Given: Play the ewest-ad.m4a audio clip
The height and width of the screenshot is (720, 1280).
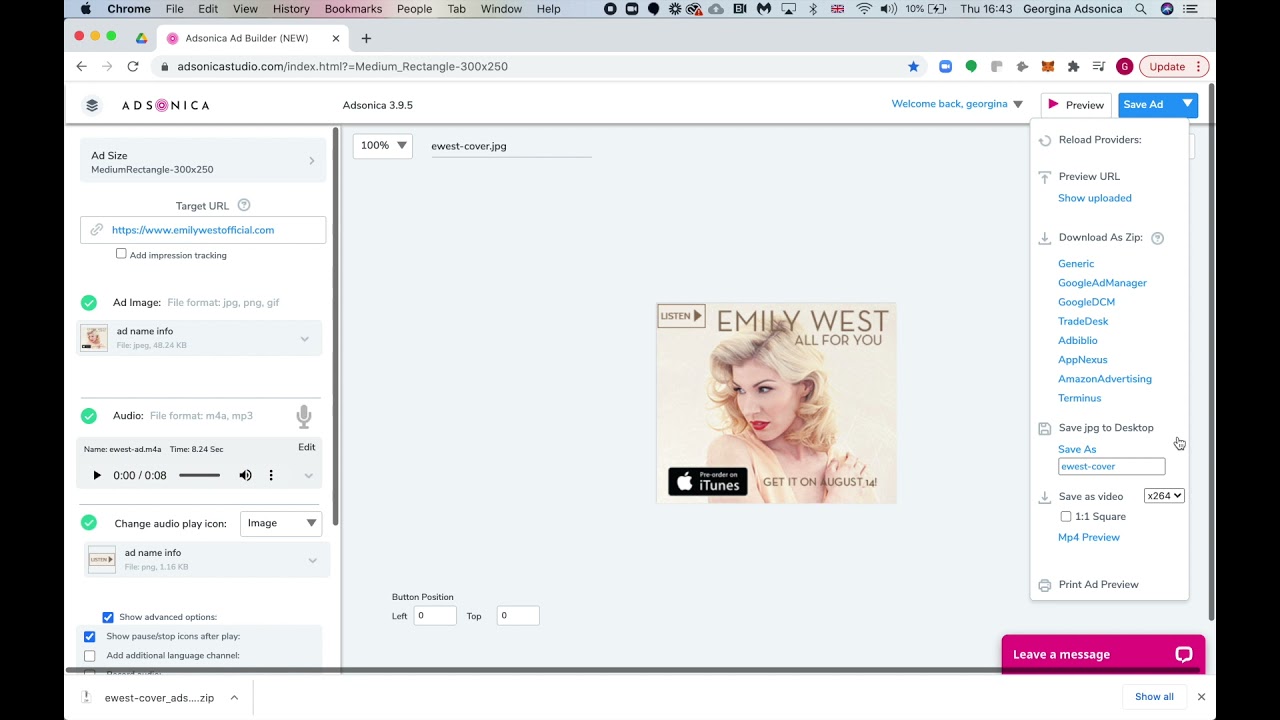Looking at the screenshot, I should coord(97,475).
